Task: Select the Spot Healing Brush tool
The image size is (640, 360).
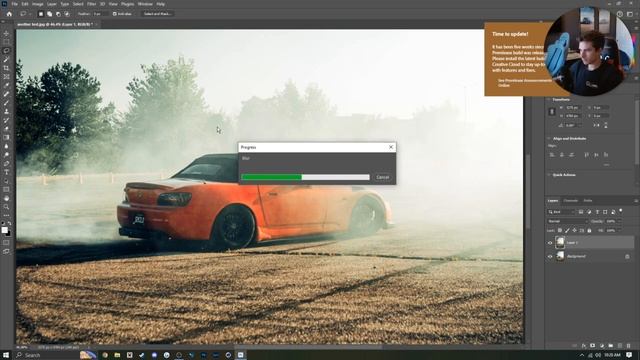Action: tap(6, 94)
